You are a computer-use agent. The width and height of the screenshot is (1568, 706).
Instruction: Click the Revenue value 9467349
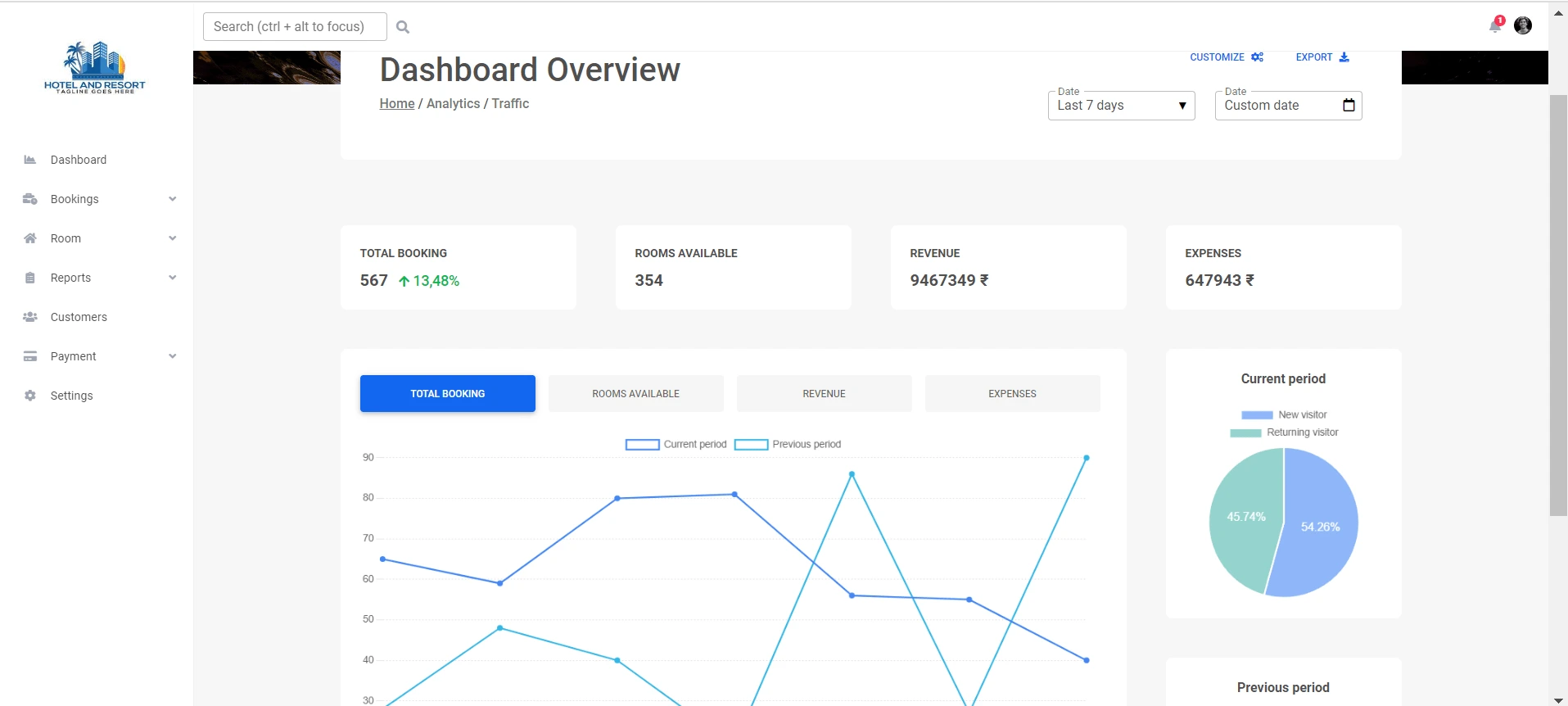pyautogui.click(x=950, y=281)
